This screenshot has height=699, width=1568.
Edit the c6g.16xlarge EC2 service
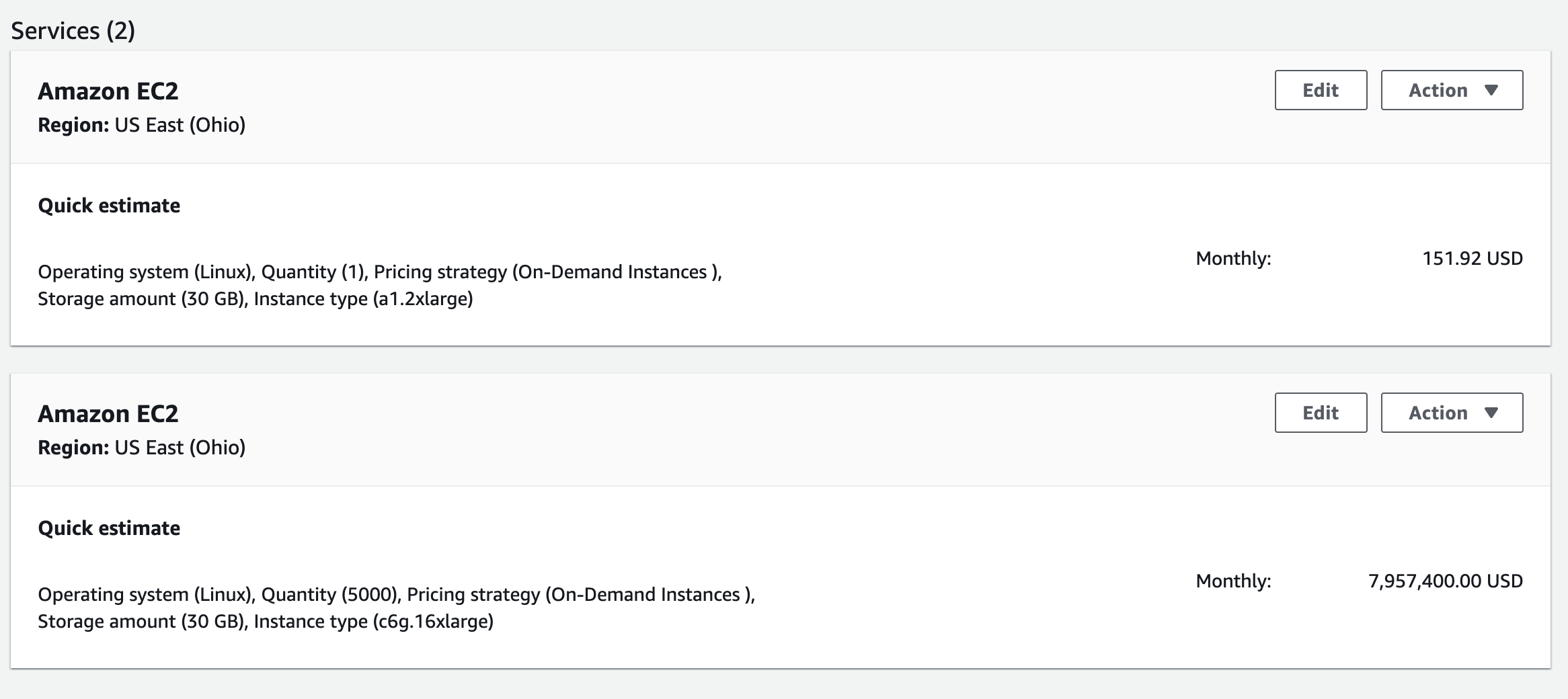[1321, 413]
